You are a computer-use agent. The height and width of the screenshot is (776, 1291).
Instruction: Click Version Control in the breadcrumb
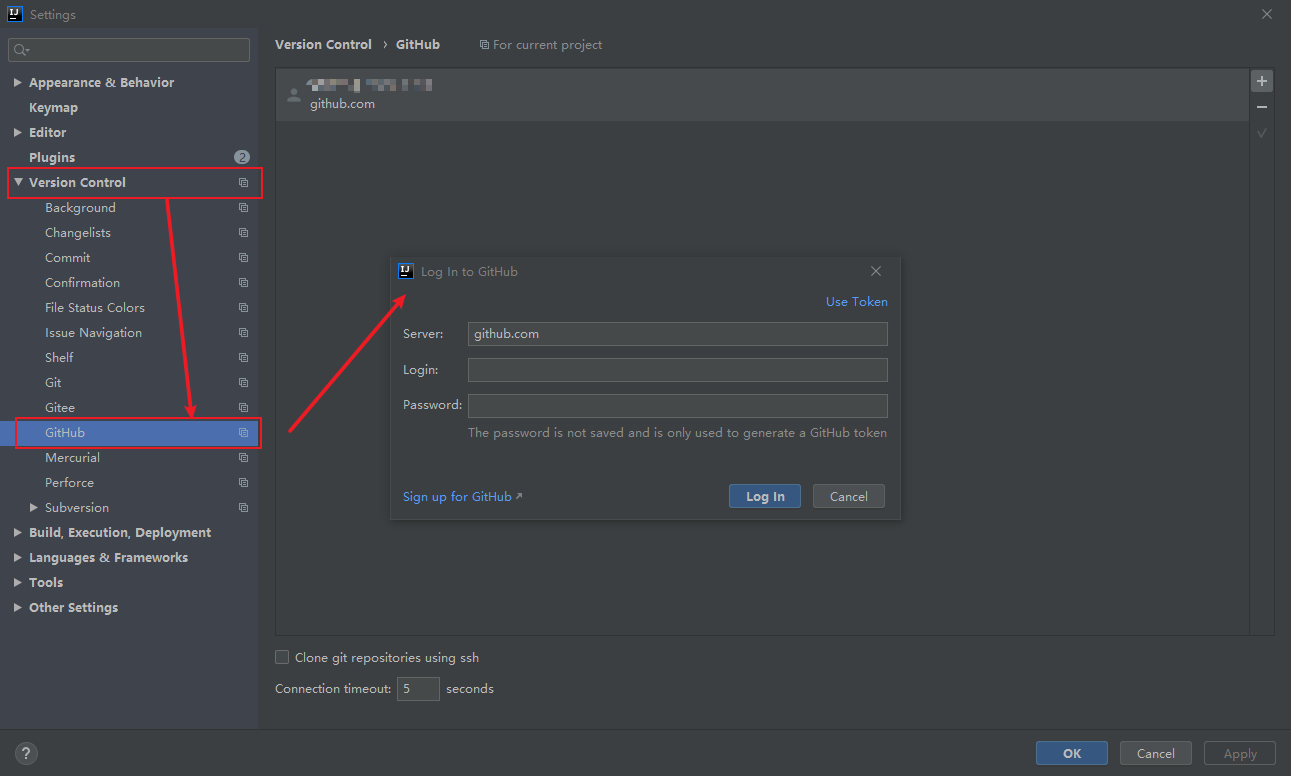click(323, 45)
